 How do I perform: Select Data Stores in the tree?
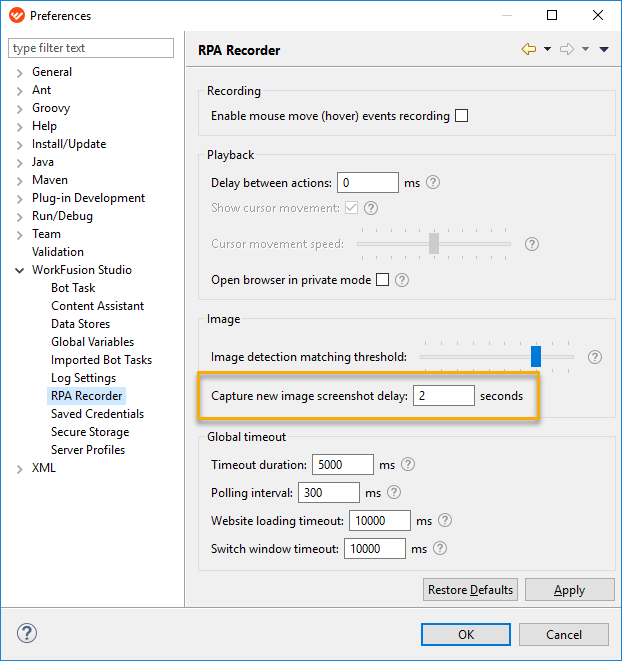click(81, 324)
